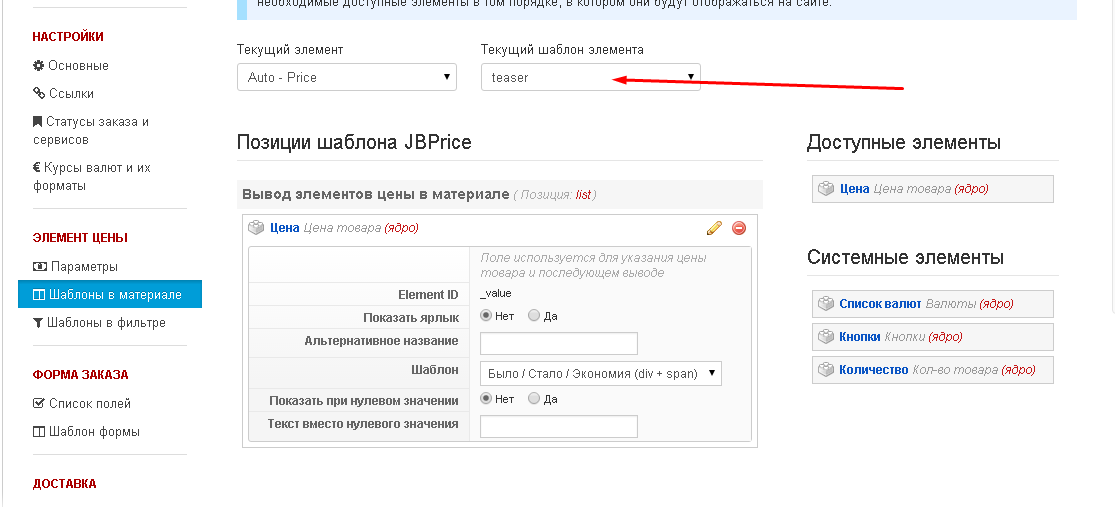The width and height of the screenshot is (1115, 507).
Task: Click cube icon in Доступные элементы Цена item
Action: coord(826,189)
